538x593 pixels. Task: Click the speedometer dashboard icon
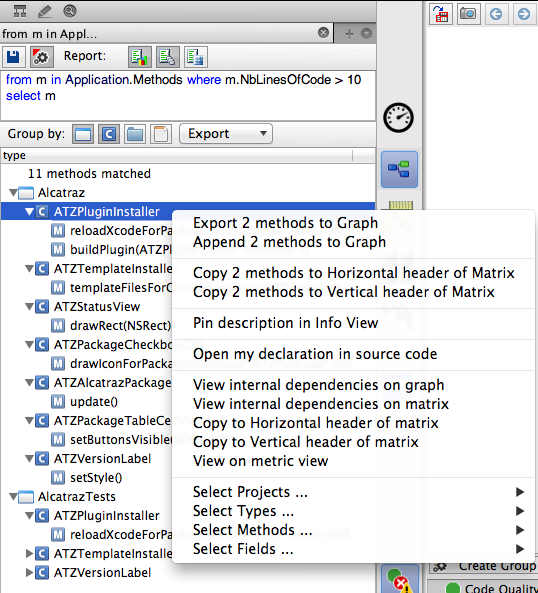[398, 118]
